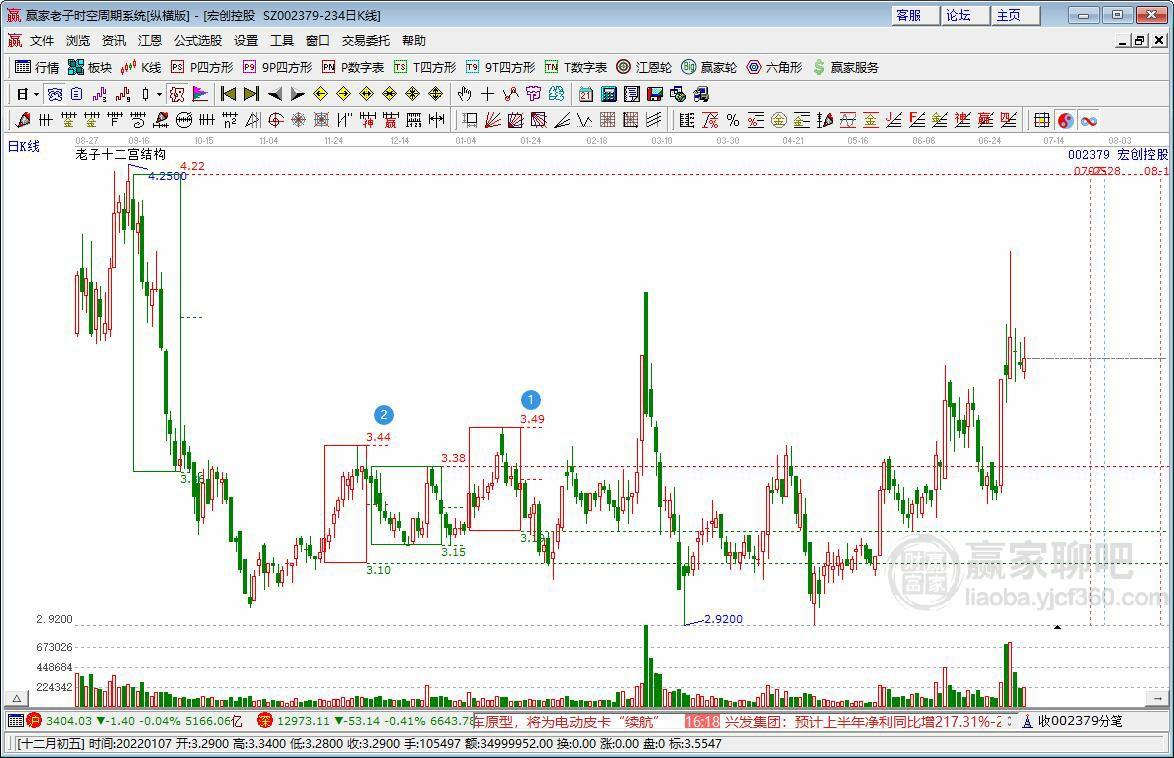Click the index value 3404.03
Screen dimensions: 1174x758
coord(69,721)
